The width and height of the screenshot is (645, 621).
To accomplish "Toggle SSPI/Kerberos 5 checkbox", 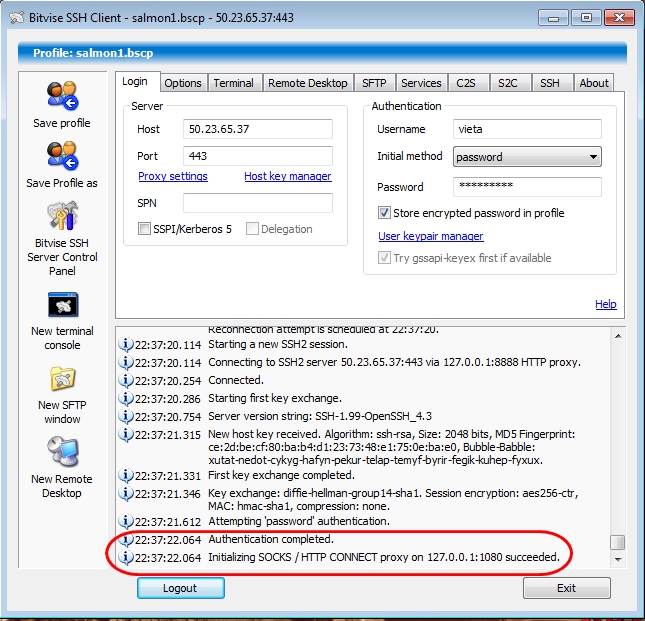I will click(x=144, y=229).
